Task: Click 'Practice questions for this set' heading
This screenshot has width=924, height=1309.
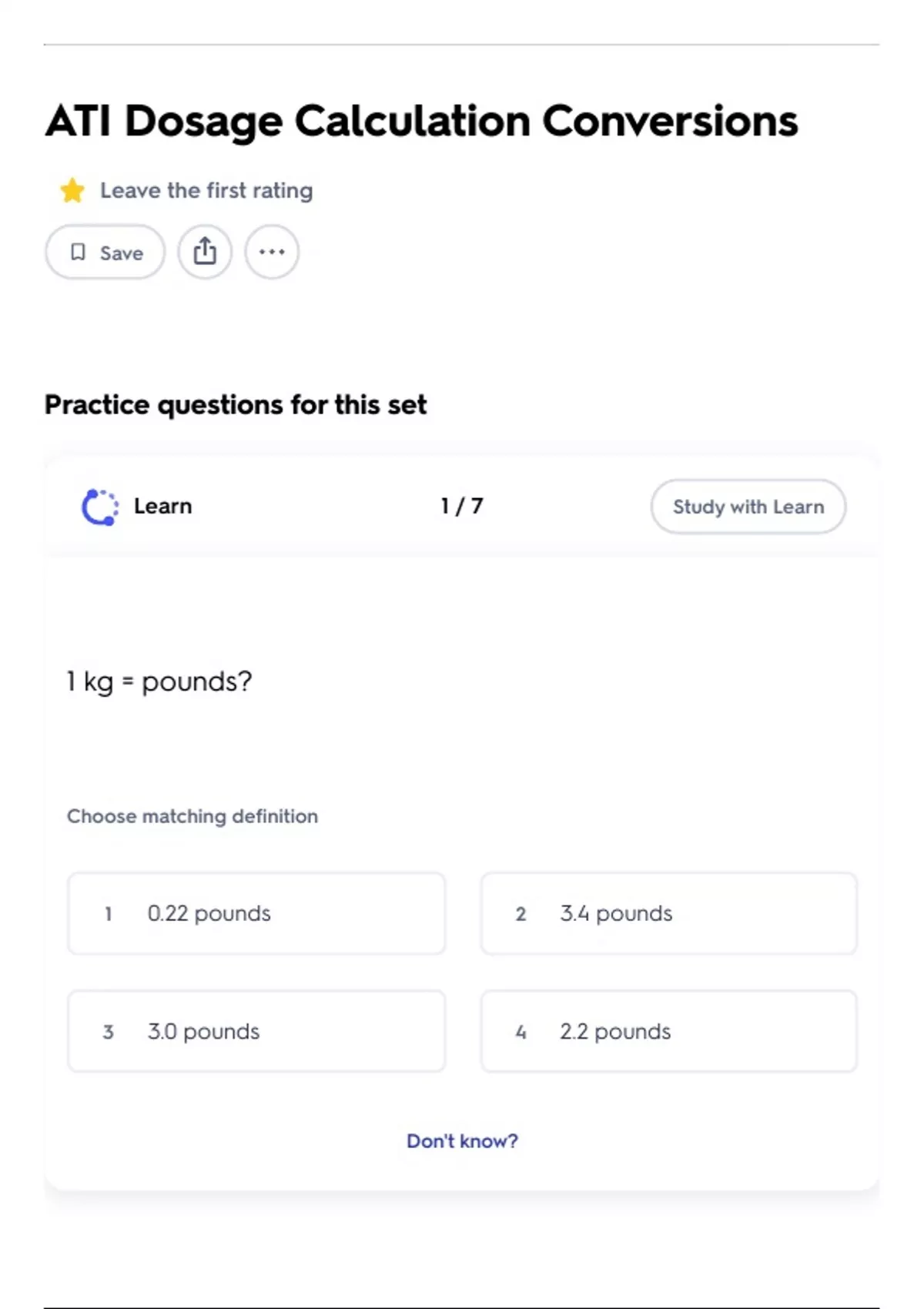Action: 236,404
